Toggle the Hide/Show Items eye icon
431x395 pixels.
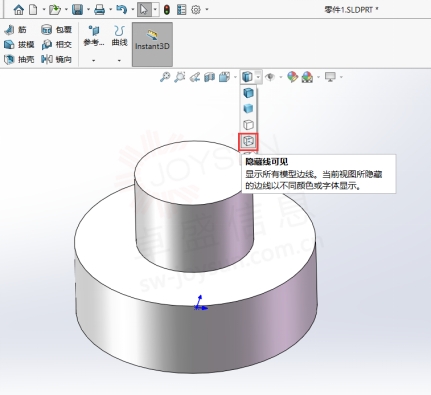coord(270,77)
